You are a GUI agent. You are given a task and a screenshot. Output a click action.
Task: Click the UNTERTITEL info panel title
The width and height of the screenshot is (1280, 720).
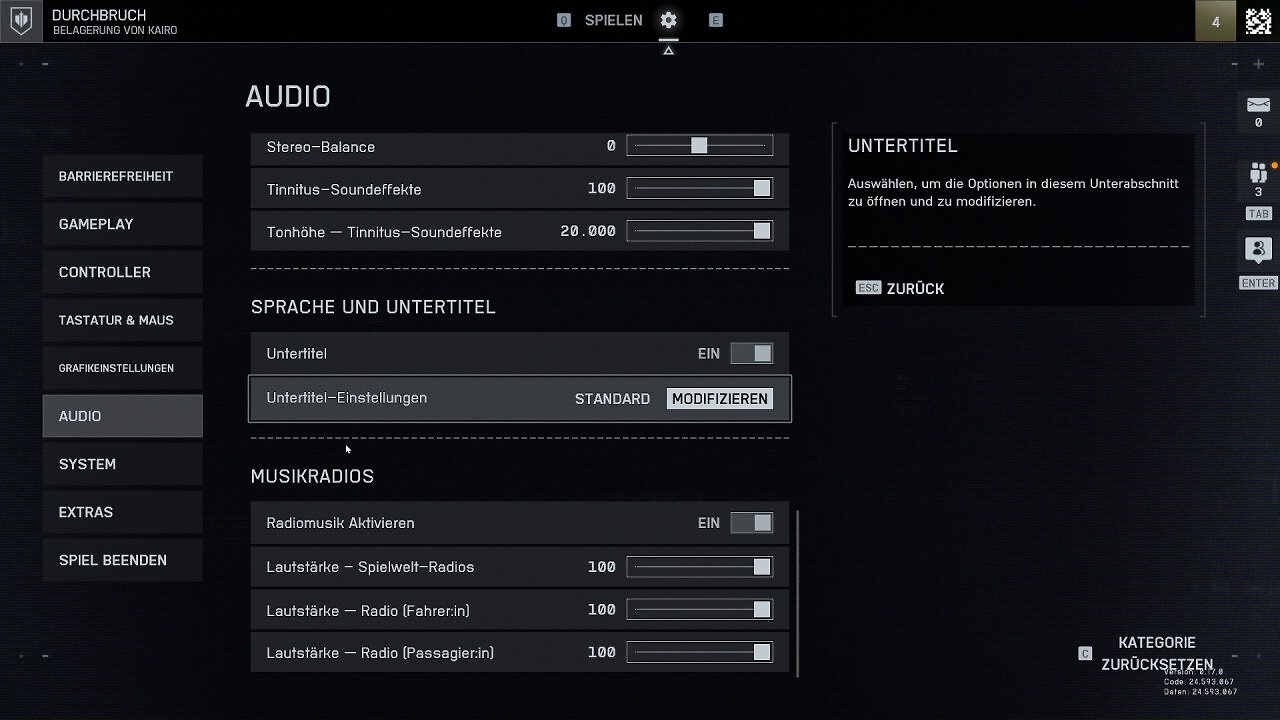tap(903, 146)
